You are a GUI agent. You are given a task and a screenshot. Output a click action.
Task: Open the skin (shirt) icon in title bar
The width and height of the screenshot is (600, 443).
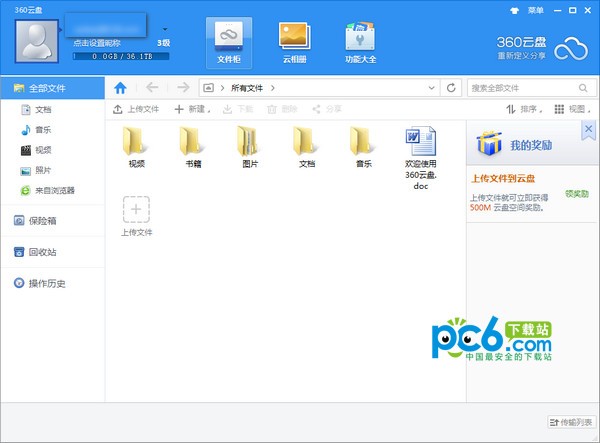[x=514, y=11]
